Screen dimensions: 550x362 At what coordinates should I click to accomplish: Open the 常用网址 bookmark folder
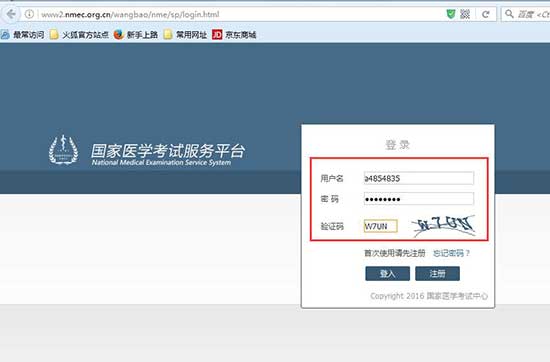185,35
